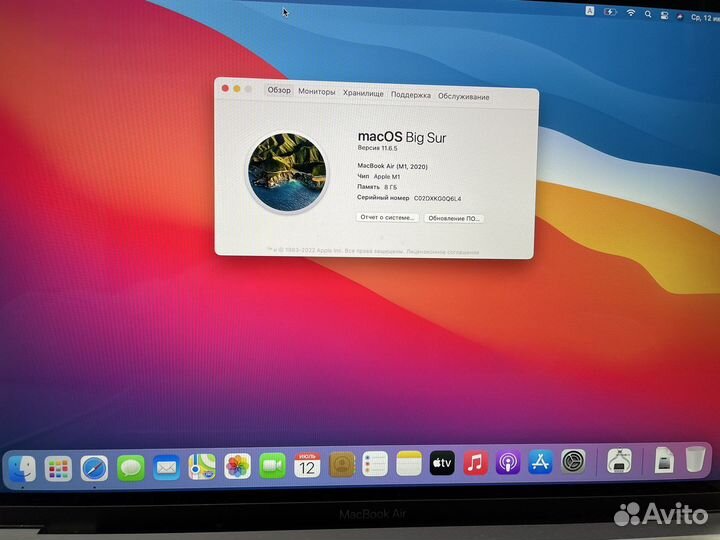Click the Wi-Fi status icon
Viewport: 720px width, 540px height.
(x=631, y=13)
